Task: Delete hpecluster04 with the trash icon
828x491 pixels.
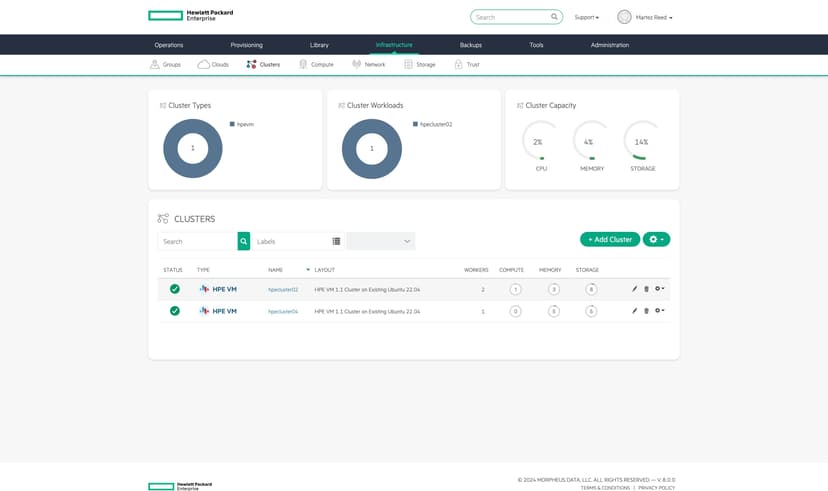Action: [x=646, y=311]
